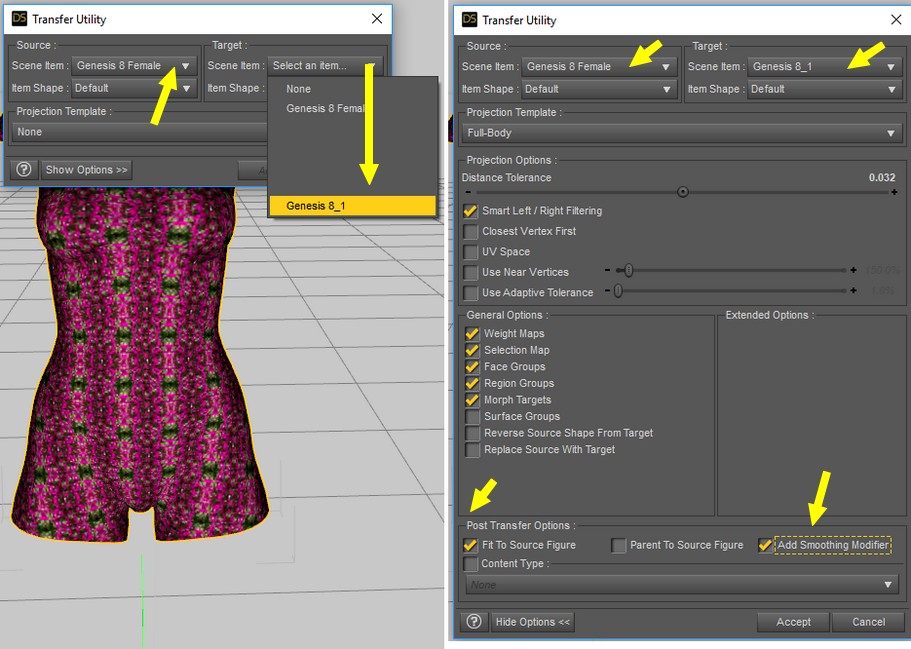Click Distance Tolerance value 0.032
Screen dimensions: 911x649
[881, 177]
